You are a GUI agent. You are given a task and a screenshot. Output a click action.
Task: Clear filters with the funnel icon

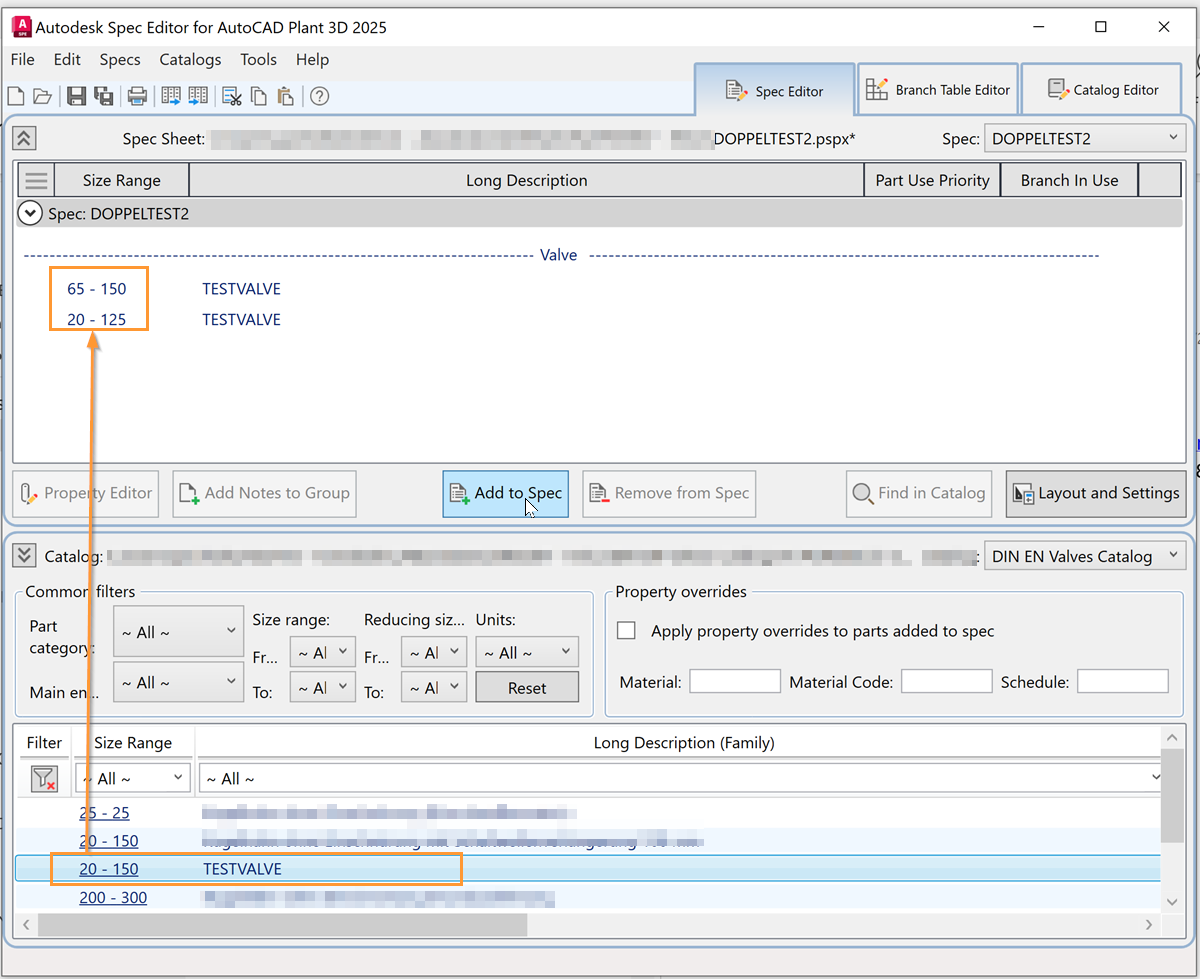tap(44, 778)
